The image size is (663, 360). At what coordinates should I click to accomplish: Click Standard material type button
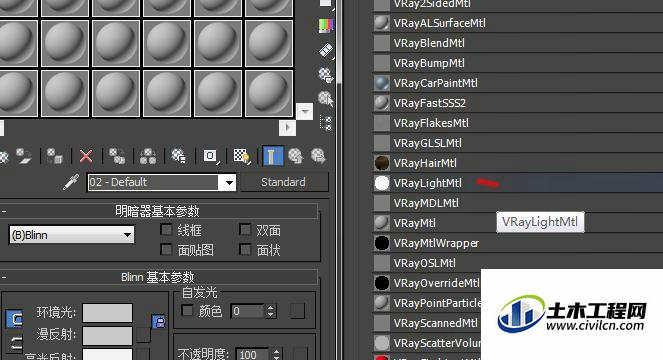point(283,182)
